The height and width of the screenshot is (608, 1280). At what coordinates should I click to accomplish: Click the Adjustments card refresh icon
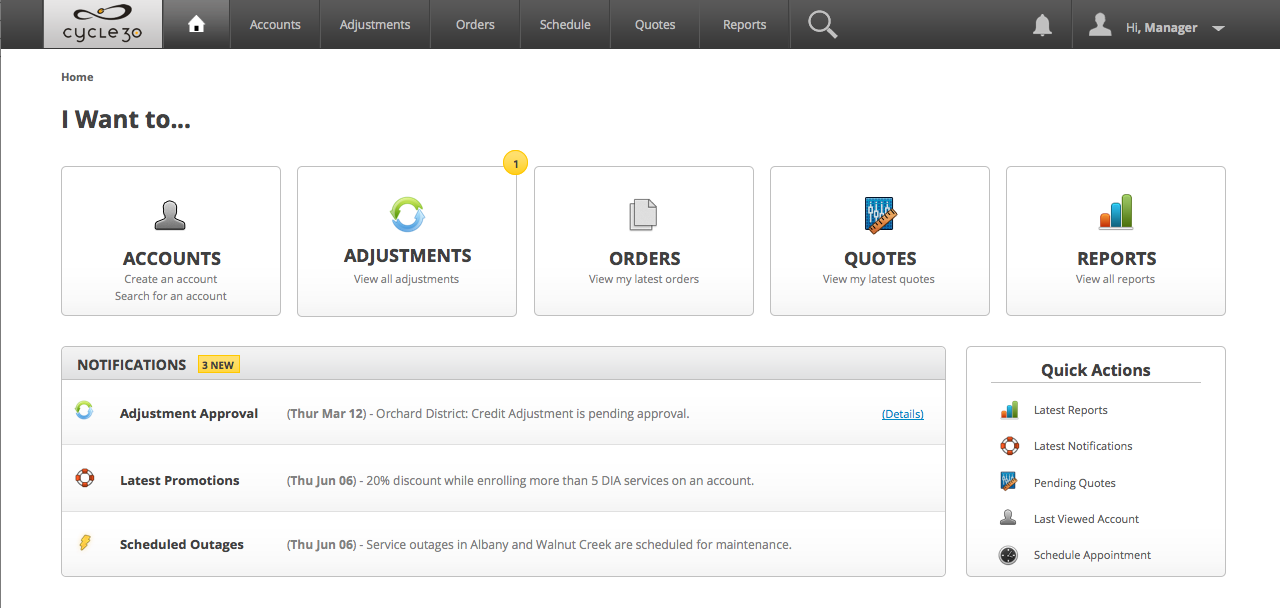407,213
